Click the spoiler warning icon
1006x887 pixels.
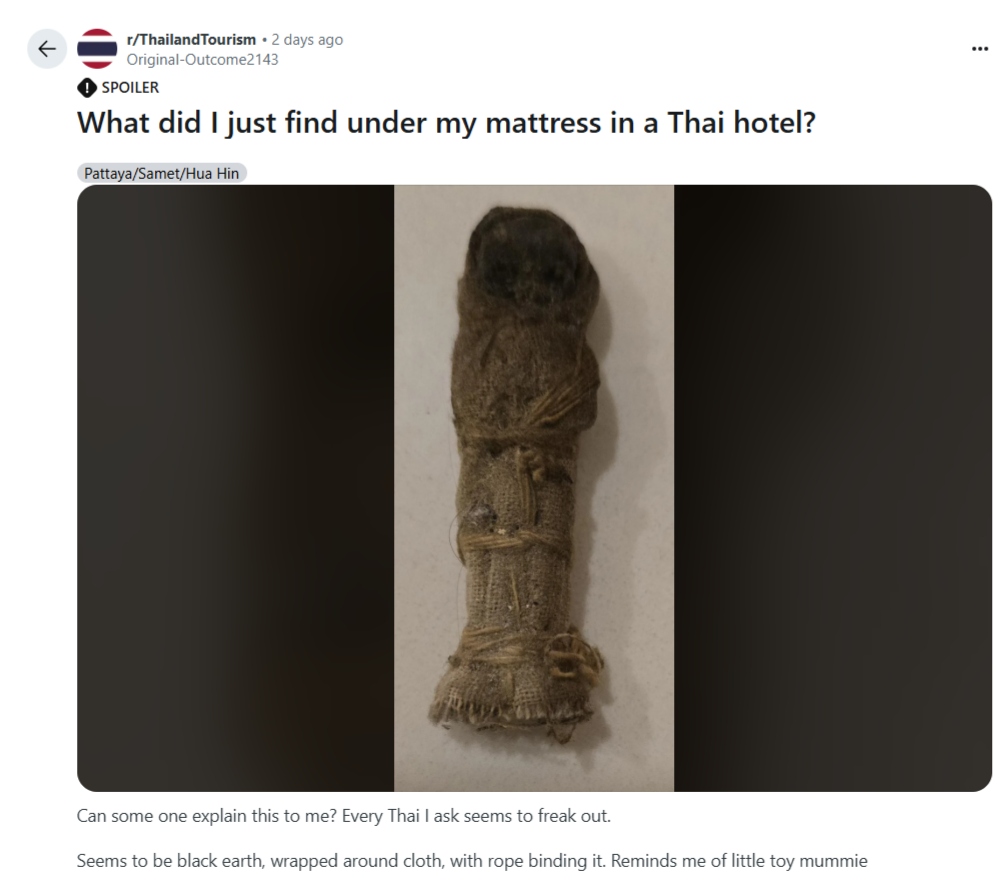(86, 87)
